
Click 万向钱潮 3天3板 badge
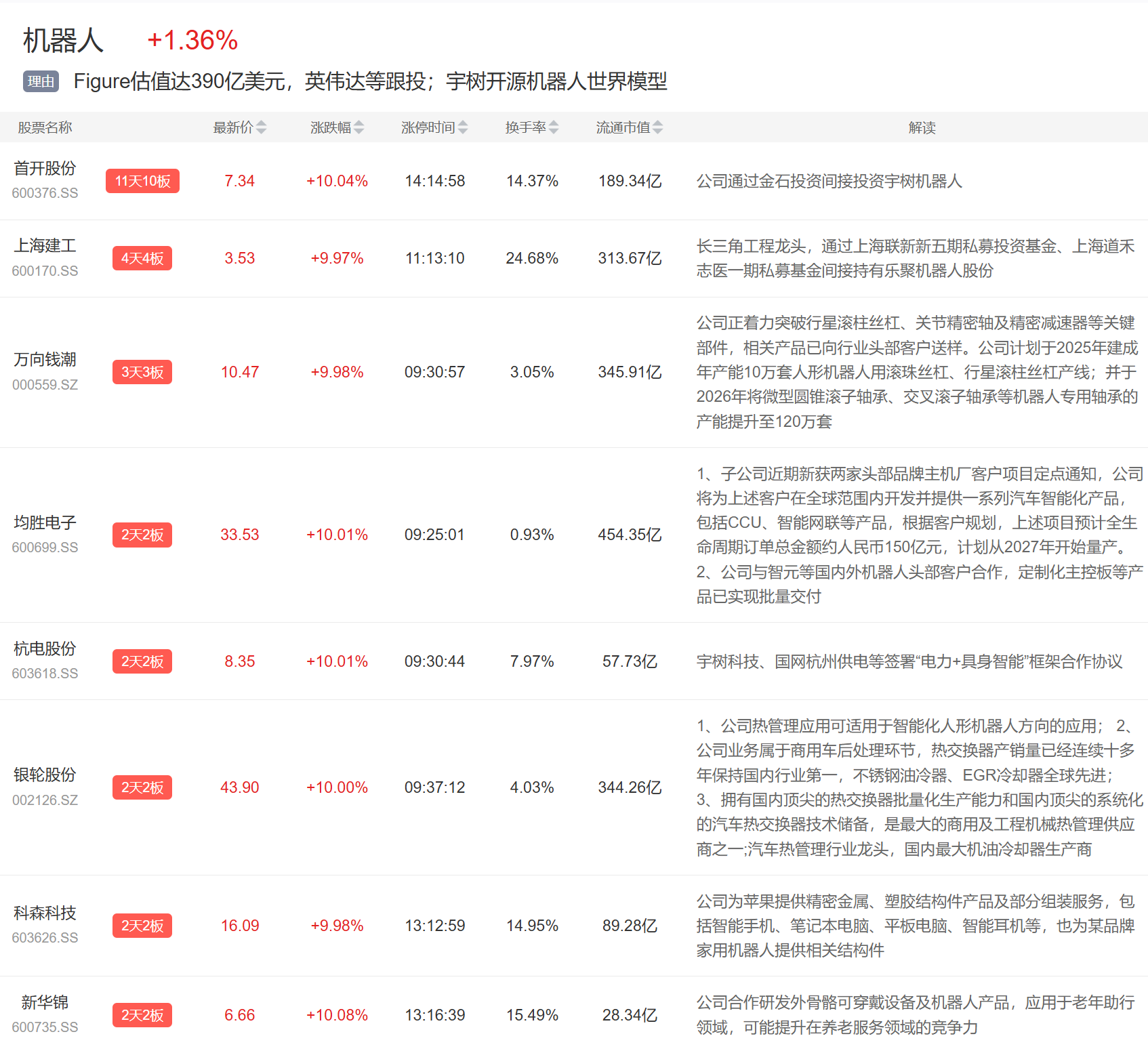pyautogui.click(x=142, y=372)
